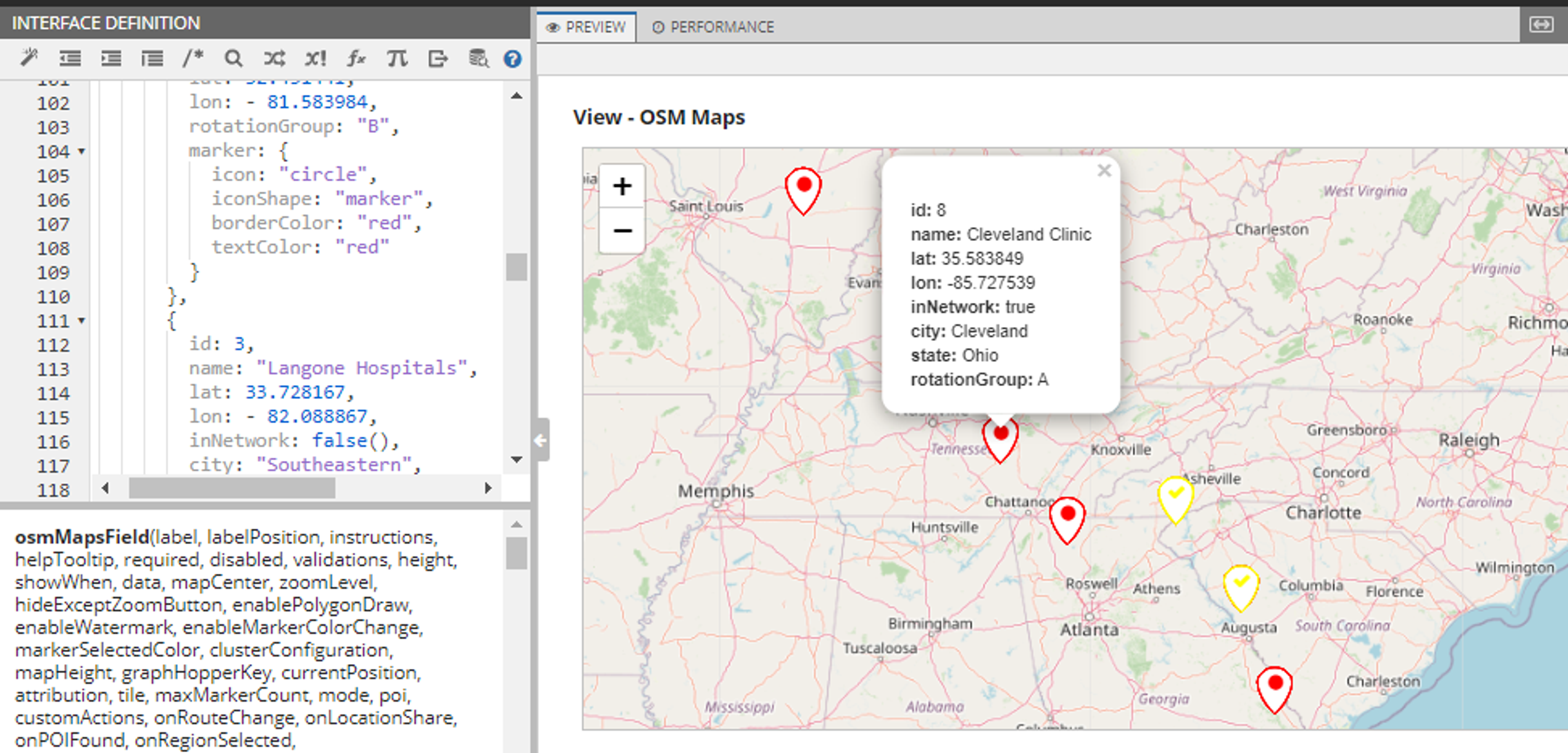
Task: Click the horizontal scroll left arrow
Action: pos(105,487)
